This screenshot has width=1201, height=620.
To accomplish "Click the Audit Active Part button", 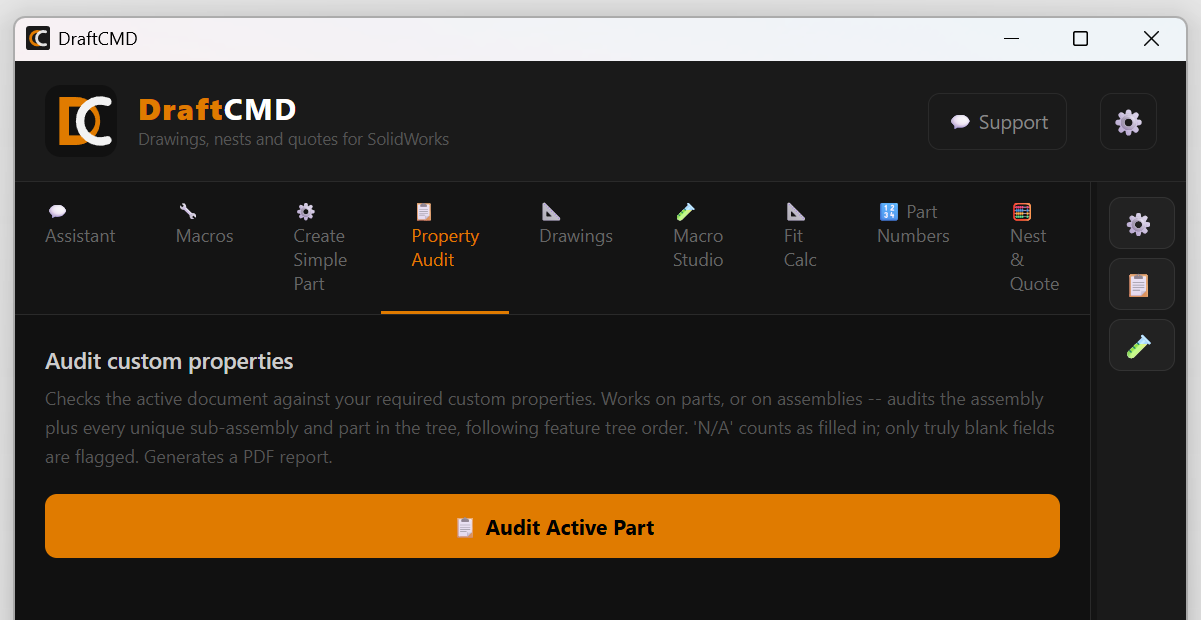I will point(552,526).
